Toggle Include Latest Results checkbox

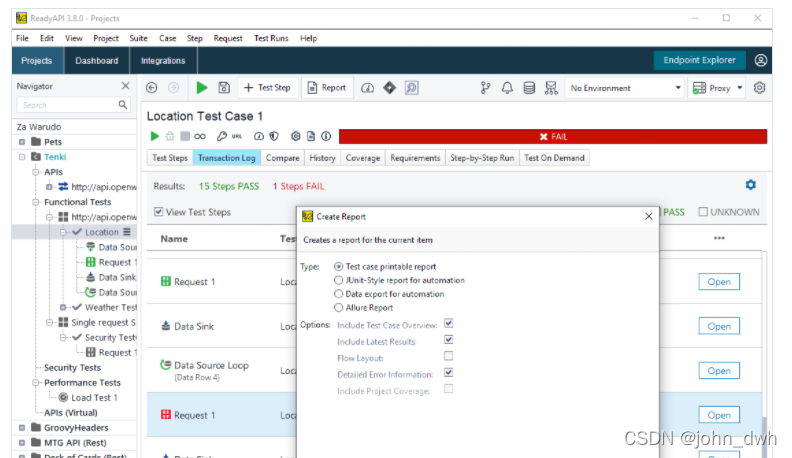coord(449,340)
